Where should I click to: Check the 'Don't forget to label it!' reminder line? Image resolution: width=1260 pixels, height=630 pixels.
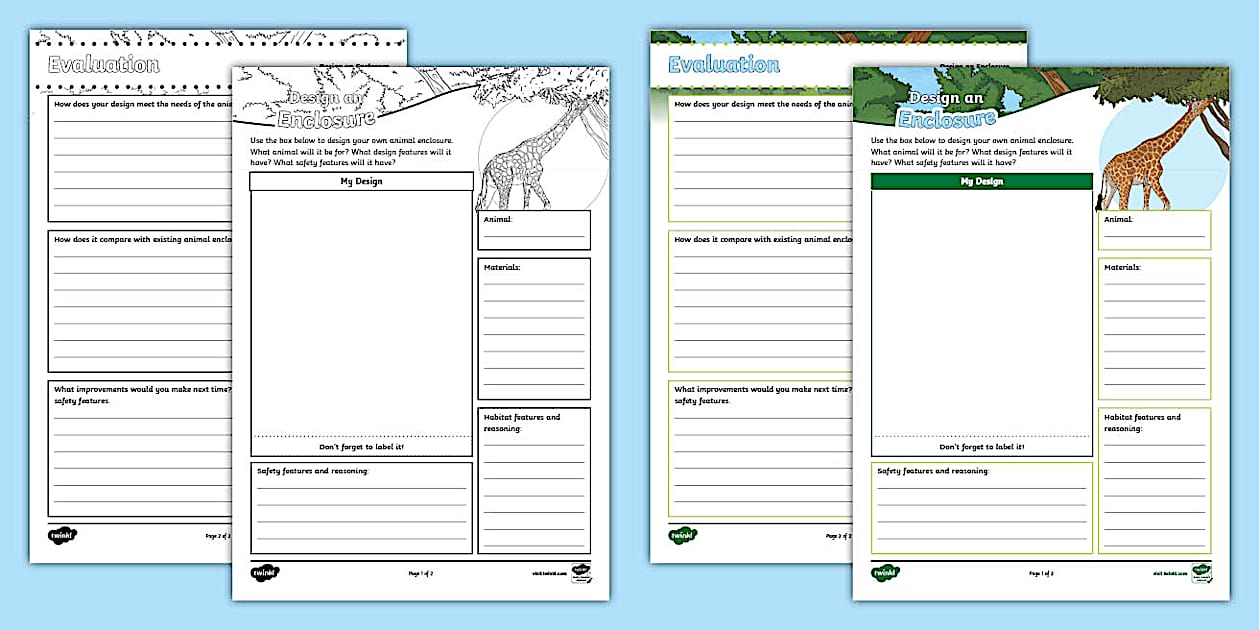pos(980,448)
